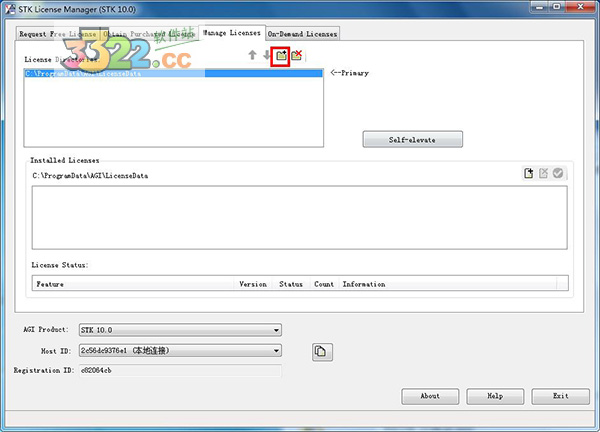Select the Manage Licenses tab
The width and height of the screenshot is (600, 432).
231,33
